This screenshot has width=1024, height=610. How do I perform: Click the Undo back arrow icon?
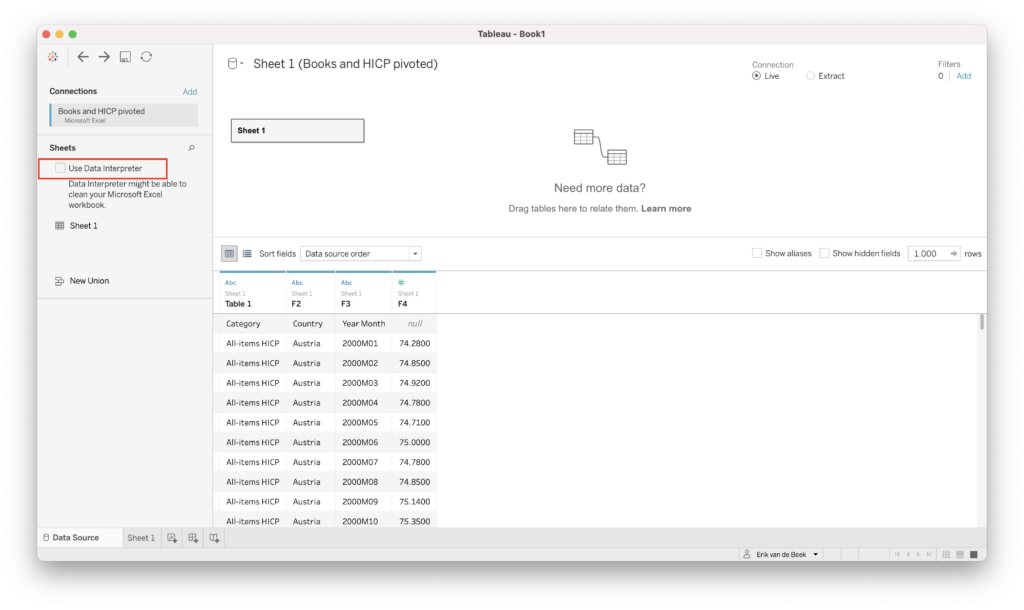coord(83,57)
